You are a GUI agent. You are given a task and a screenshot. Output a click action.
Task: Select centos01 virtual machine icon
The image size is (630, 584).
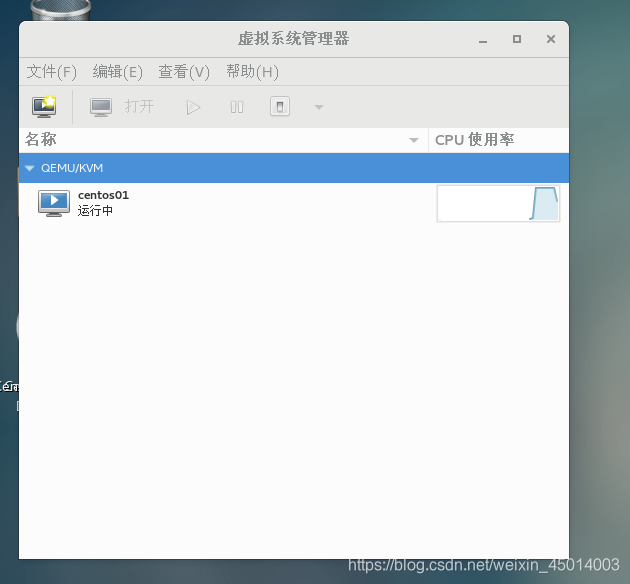[54, 203]
